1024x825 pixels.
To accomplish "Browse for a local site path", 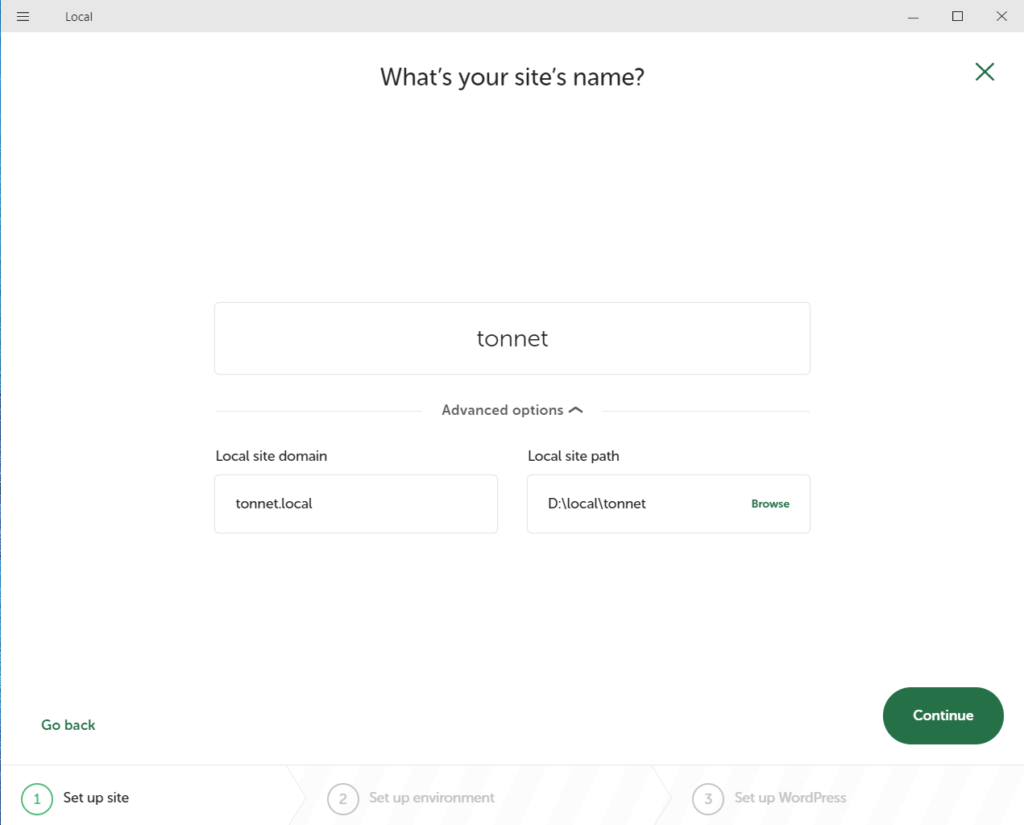I will click(x=770, y=504).
